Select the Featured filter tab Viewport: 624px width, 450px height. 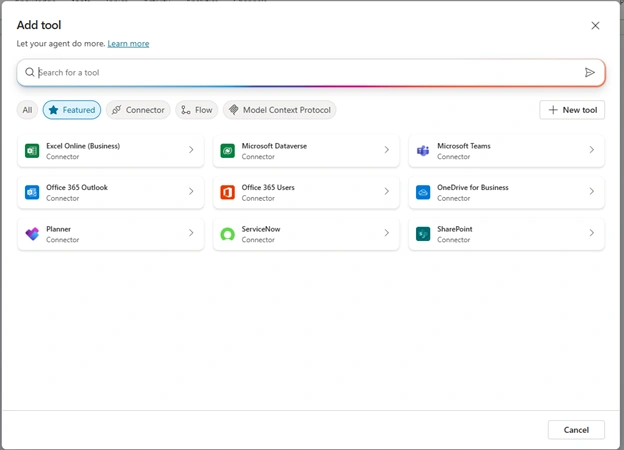(72, 110)
